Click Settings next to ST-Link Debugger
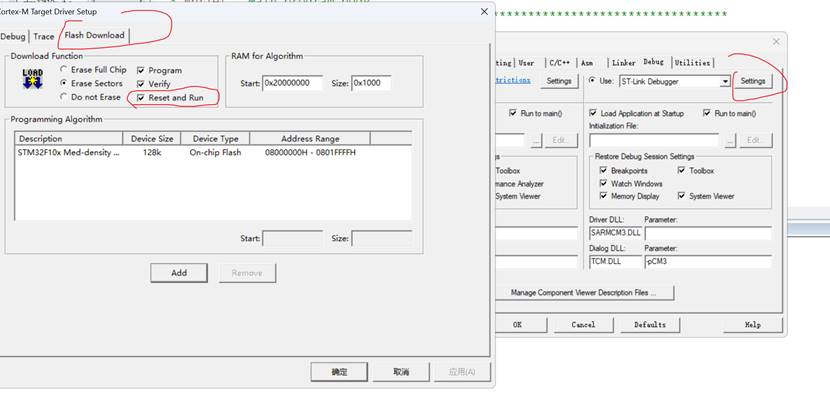 (753, 82)
